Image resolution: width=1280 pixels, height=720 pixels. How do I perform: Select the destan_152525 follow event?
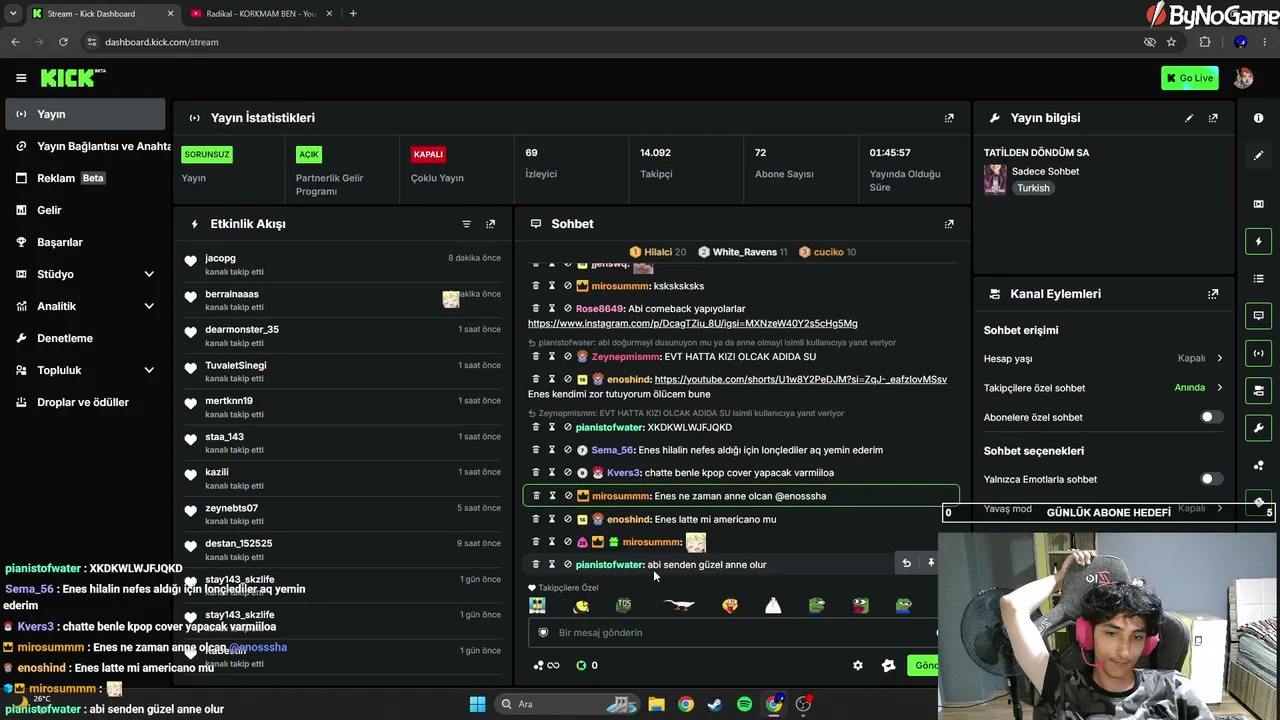[343, 550]
